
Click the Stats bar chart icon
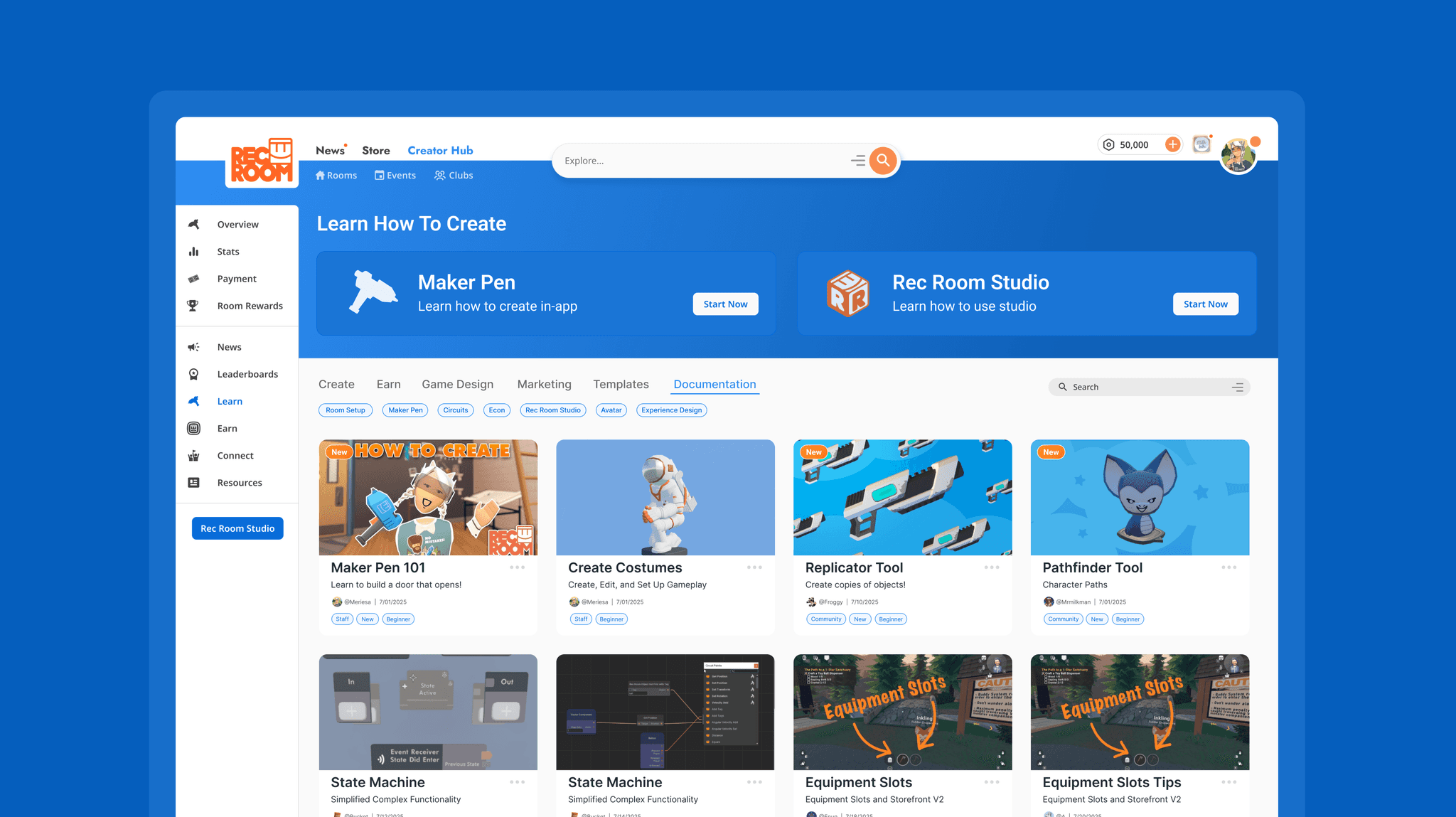(193, 252)
